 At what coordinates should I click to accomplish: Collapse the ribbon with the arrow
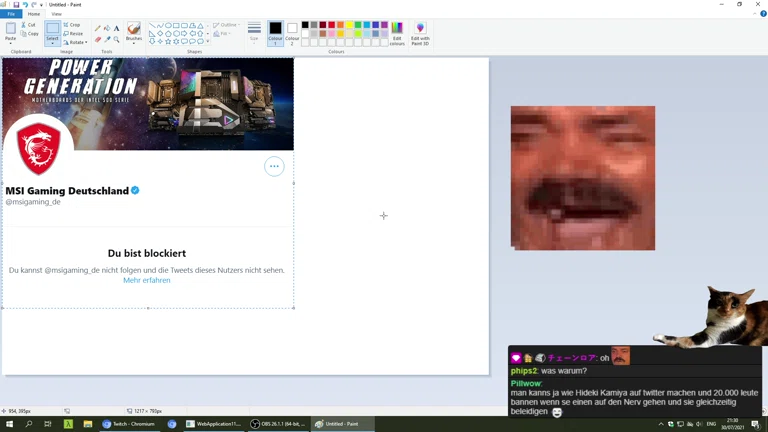tap(755, 14)
